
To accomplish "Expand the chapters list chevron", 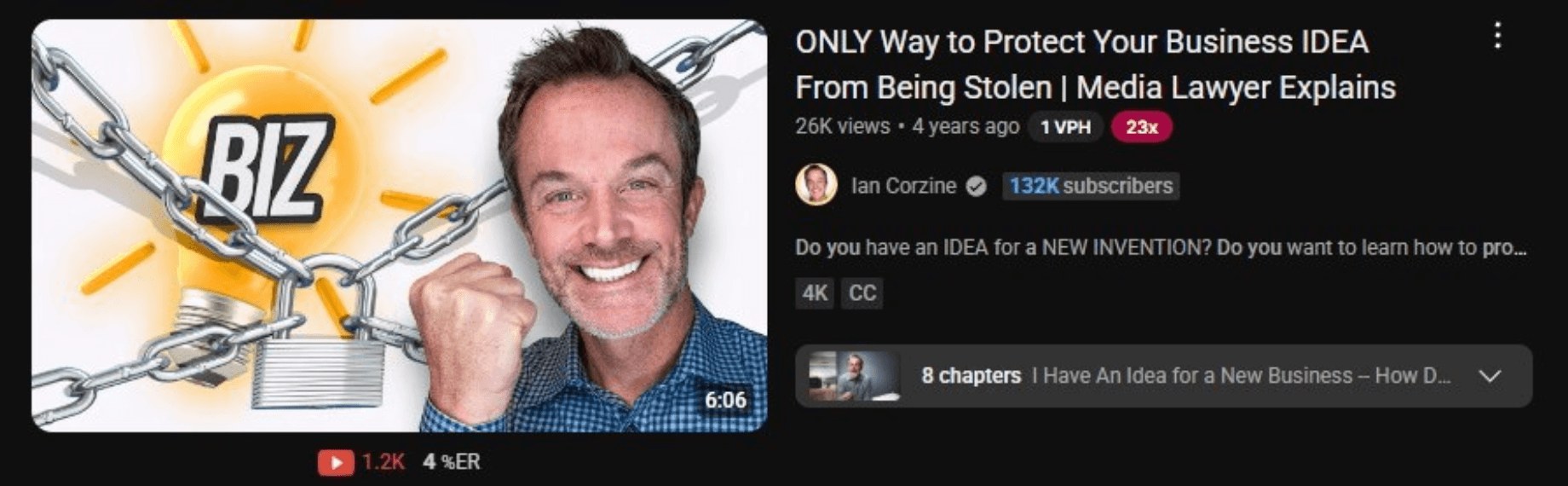I will pos(1490,376).
